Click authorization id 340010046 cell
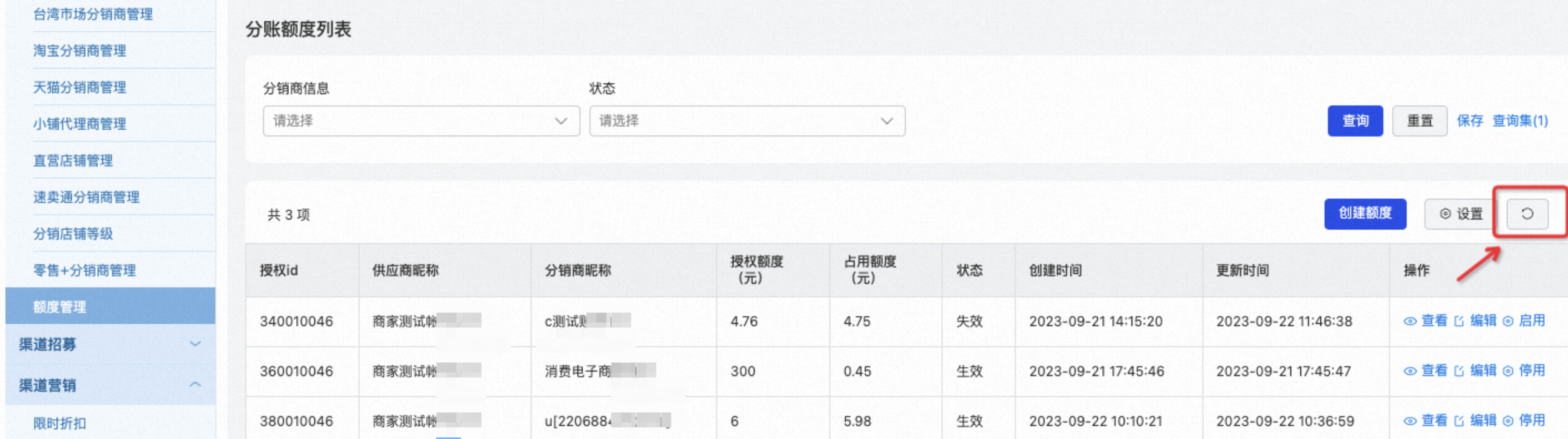This screenshot has width=1568, height=439. pyautogui.click(x=296, y=322)
